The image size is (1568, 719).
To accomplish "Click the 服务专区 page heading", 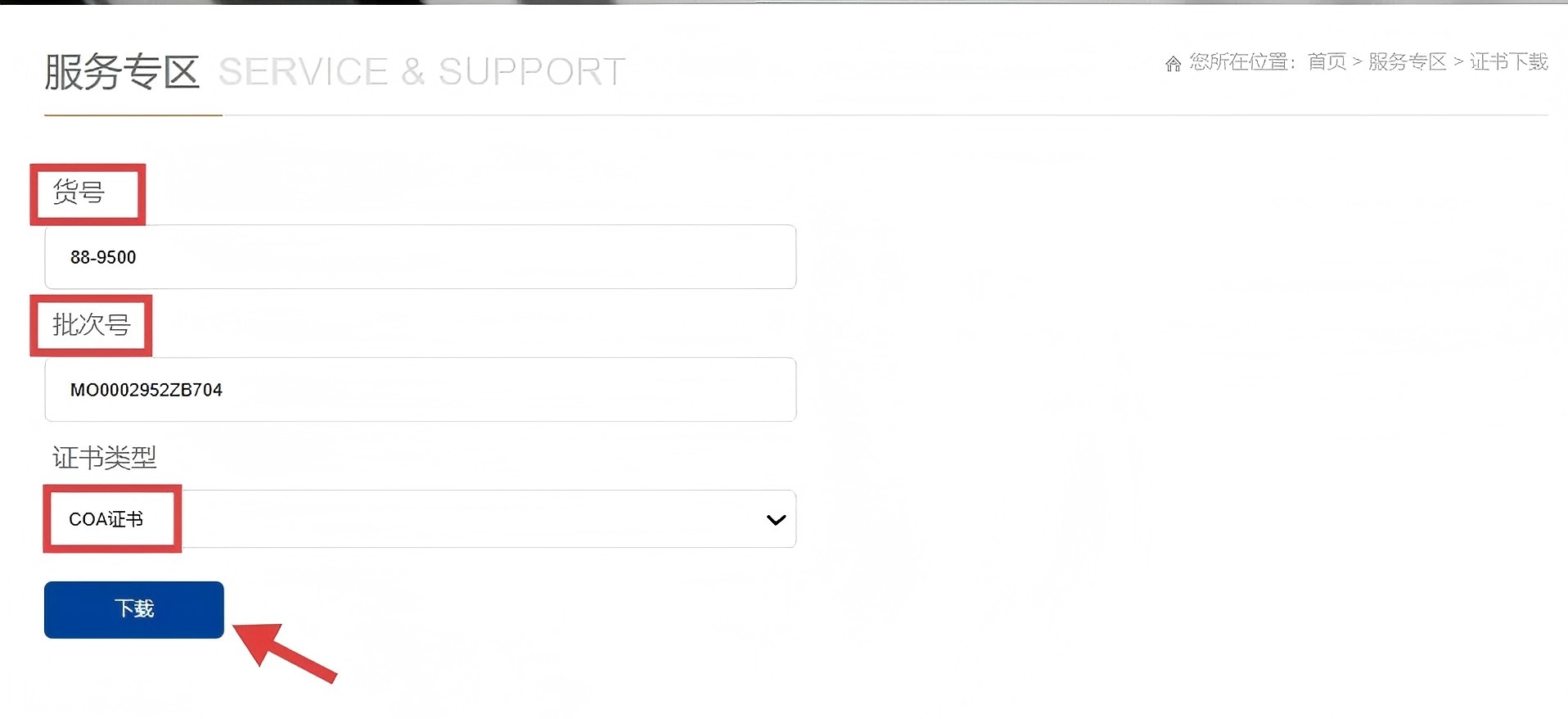I will [x=122, y=72].
